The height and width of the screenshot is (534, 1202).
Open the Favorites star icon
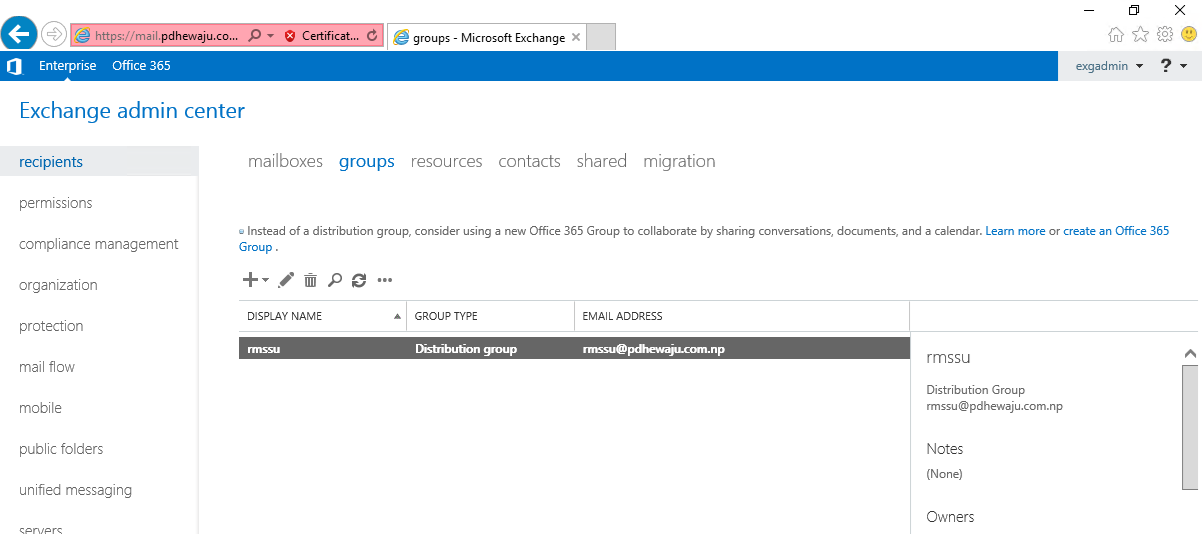click(1141, 35)
